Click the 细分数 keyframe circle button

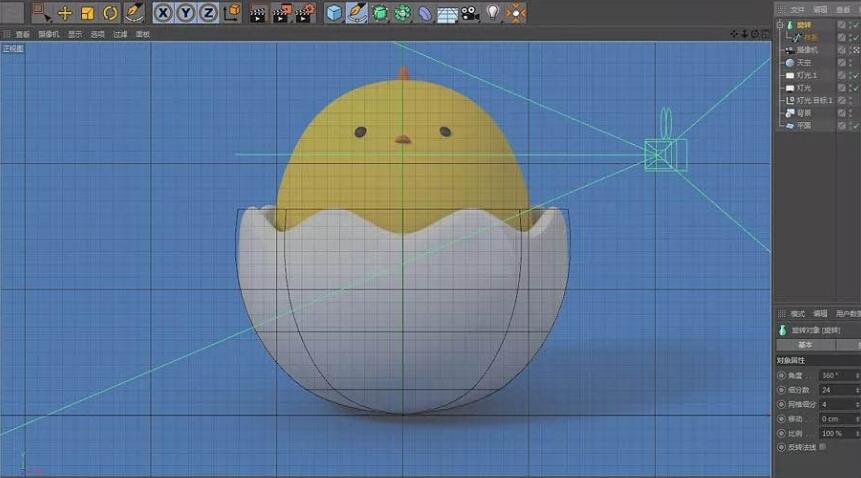point(781,390)
